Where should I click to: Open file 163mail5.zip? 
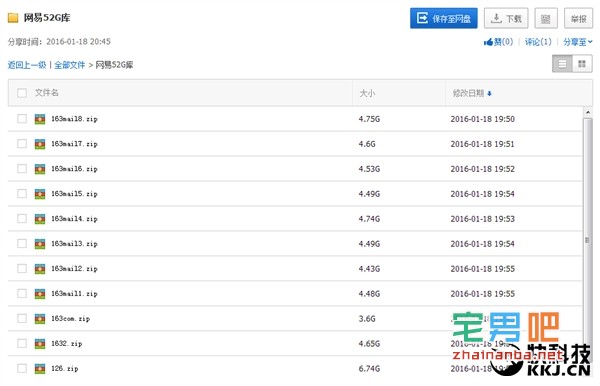coord(74,194)
